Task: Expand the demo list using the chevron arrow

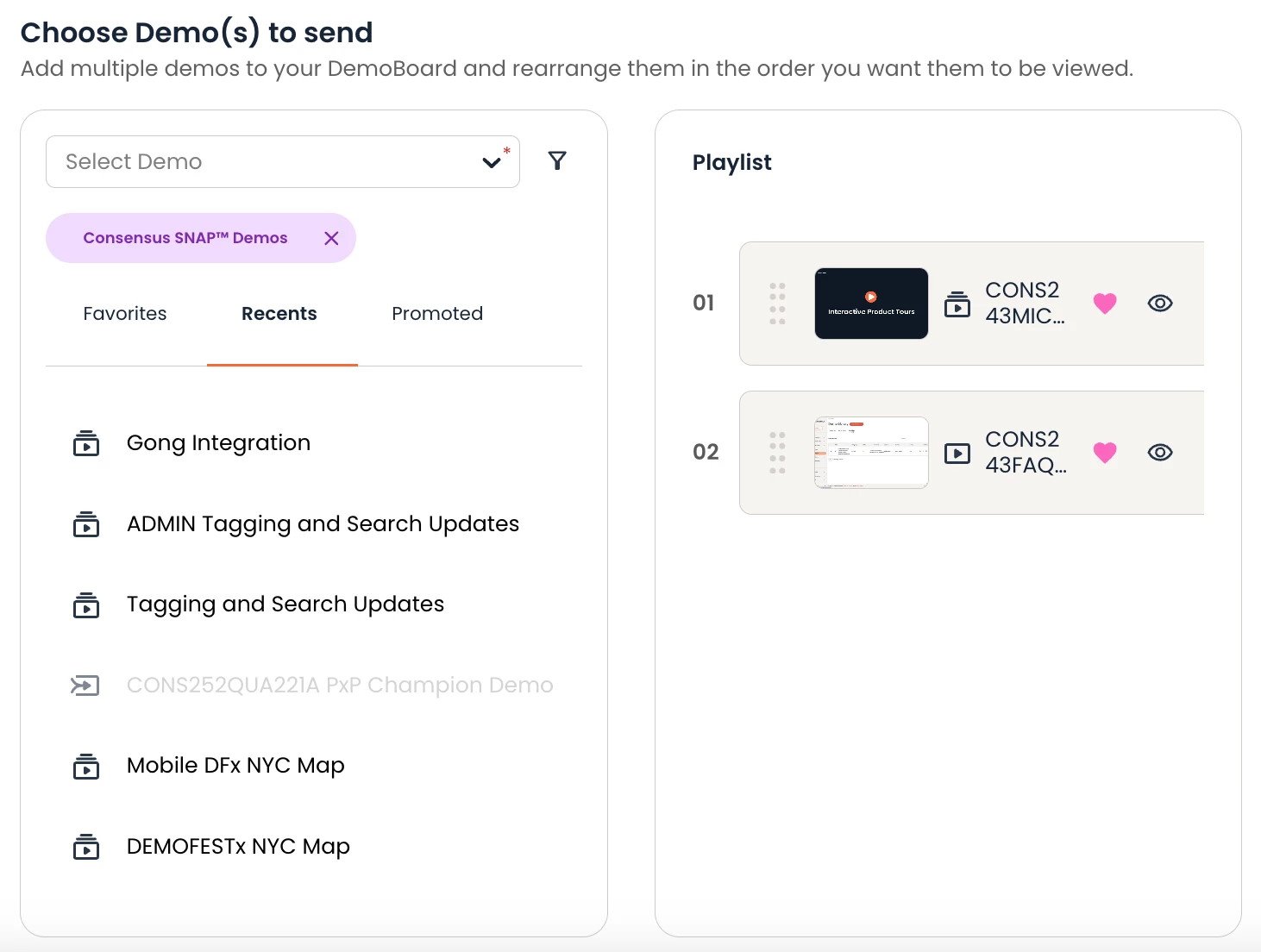Action: point(492,162)
